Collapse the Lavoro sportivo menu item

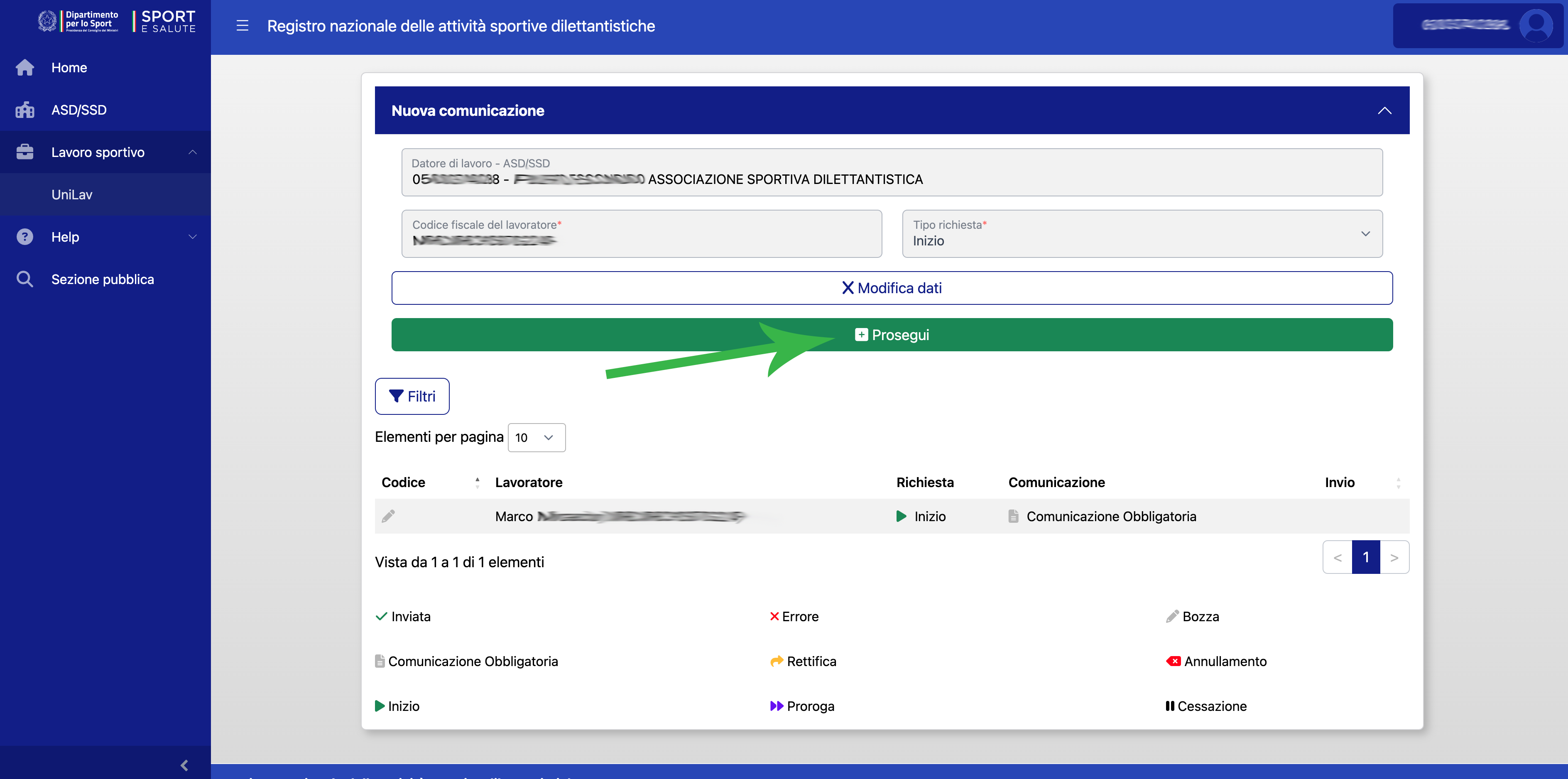pos(192,152)
